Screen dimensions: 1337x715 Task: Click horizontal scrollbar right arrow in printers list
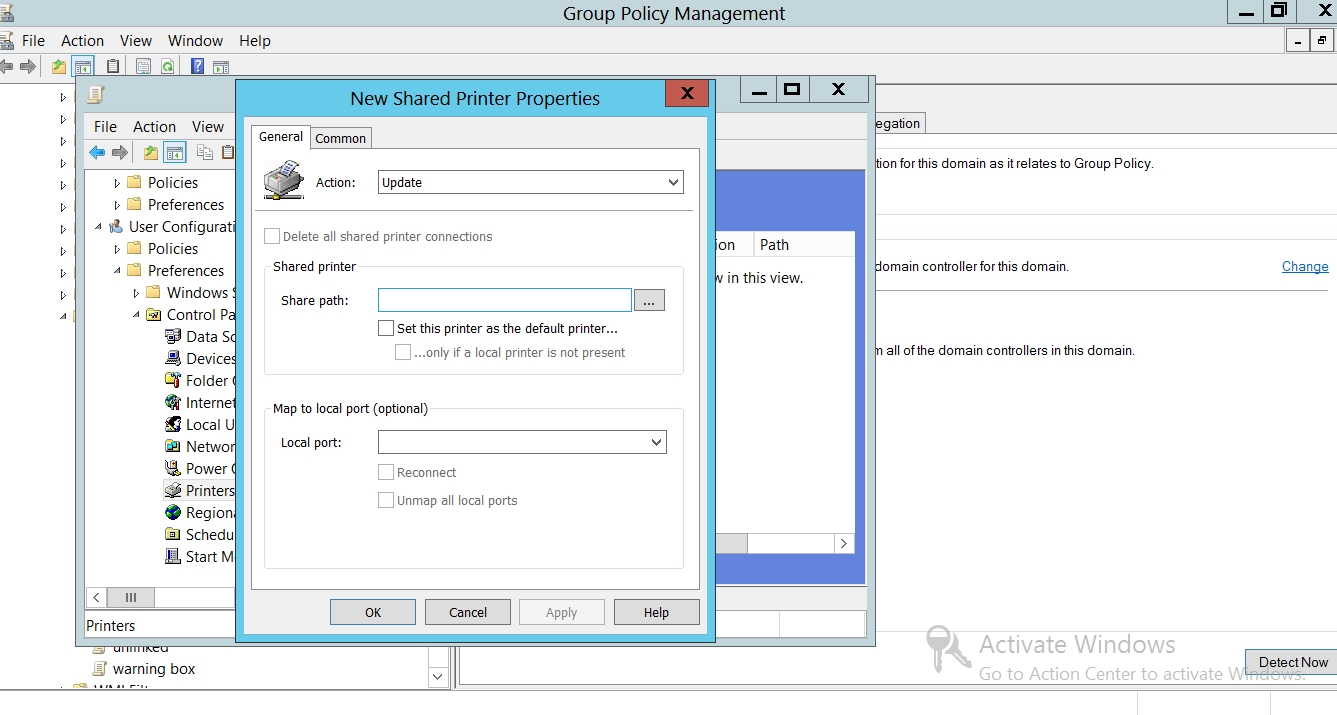[844, 543]
